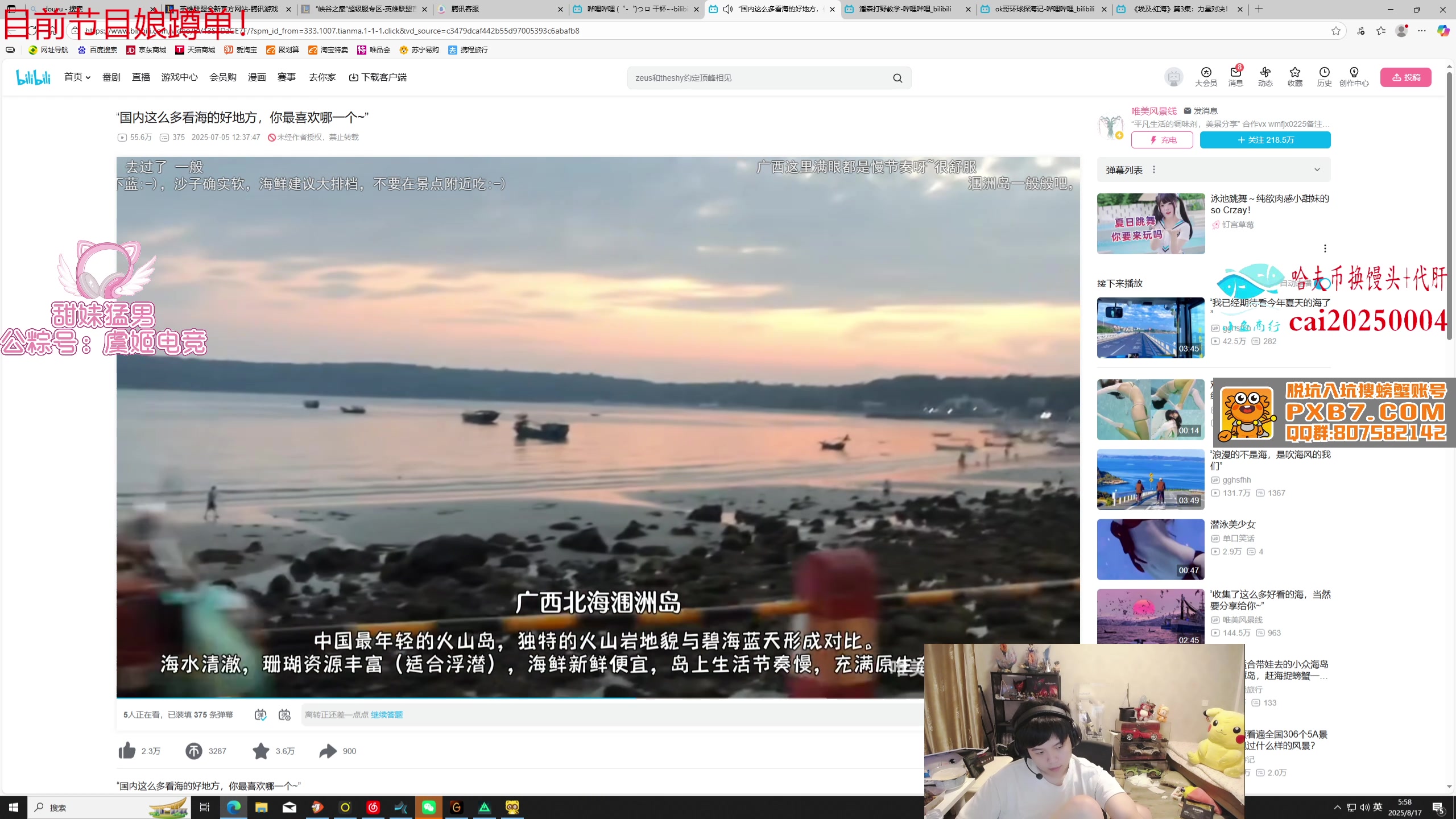Switch to 潘森打野教学 tab
1456x819 pixels.
(x=909, y=9)
